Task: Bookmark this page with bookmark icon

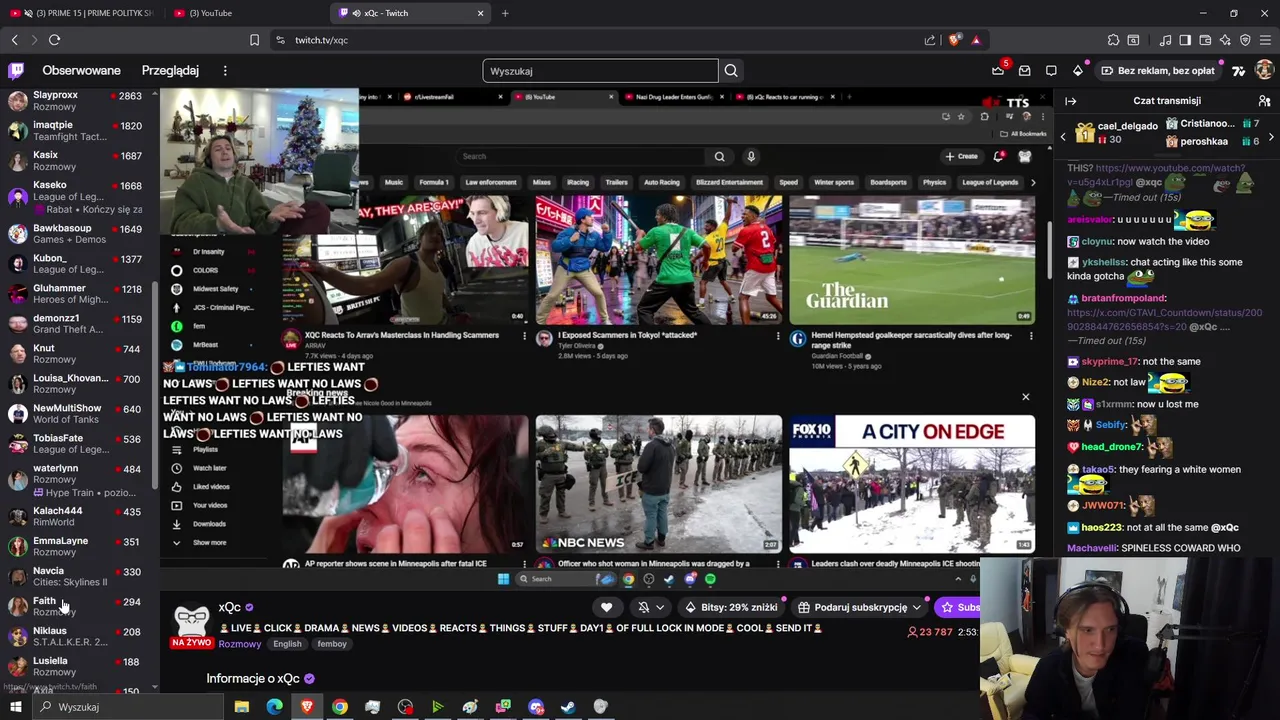Action: (254, 40)
